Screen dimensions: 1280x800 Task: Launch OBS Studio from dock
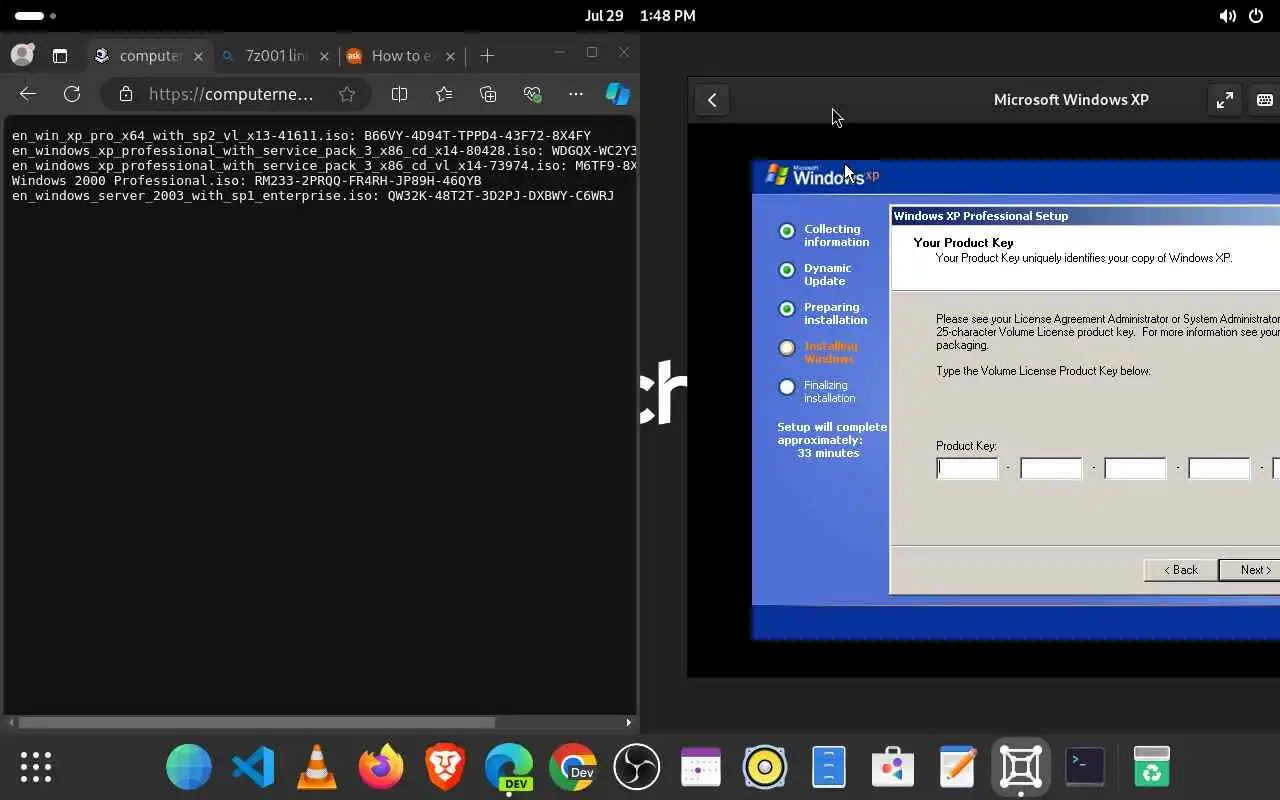point(637,767)
